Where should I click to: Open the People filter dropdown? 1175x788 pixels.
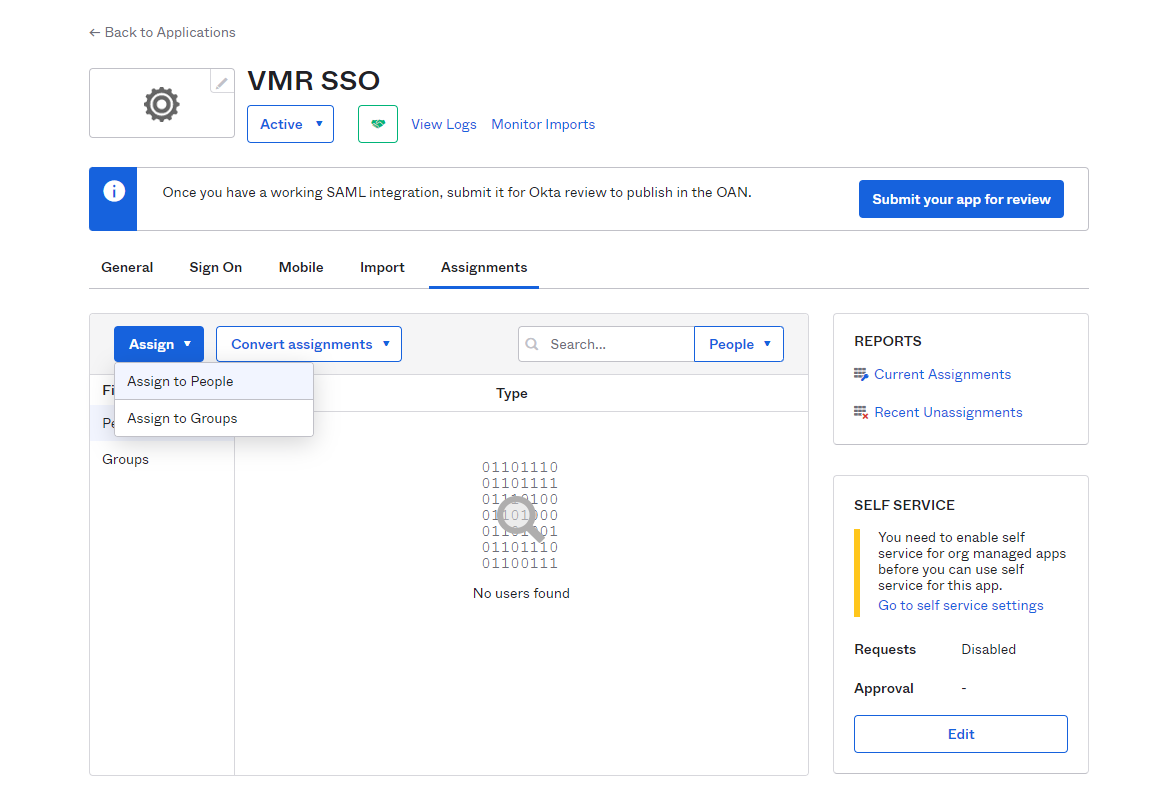[x=739, y=344]
